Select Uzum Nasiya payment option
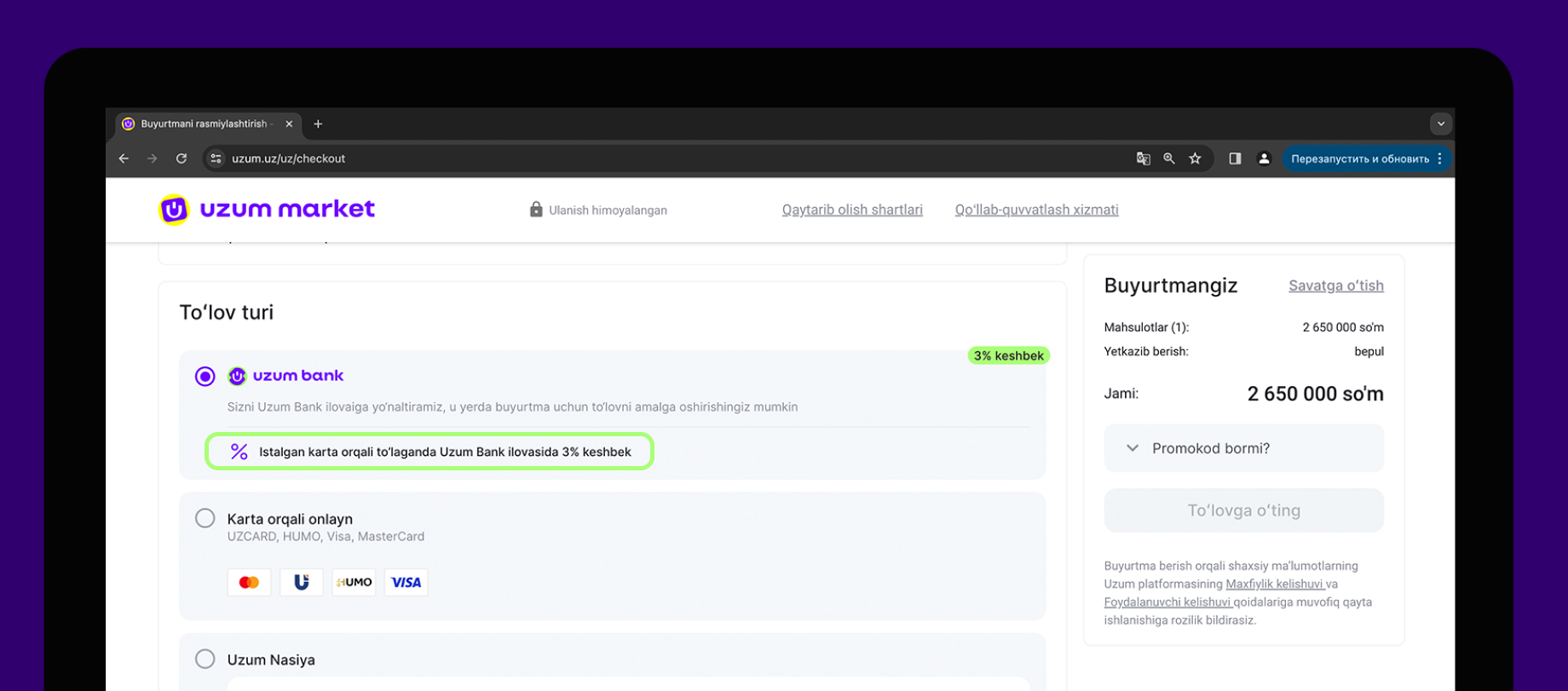Viewport: 1568px width, 691px height. [205, 659]
